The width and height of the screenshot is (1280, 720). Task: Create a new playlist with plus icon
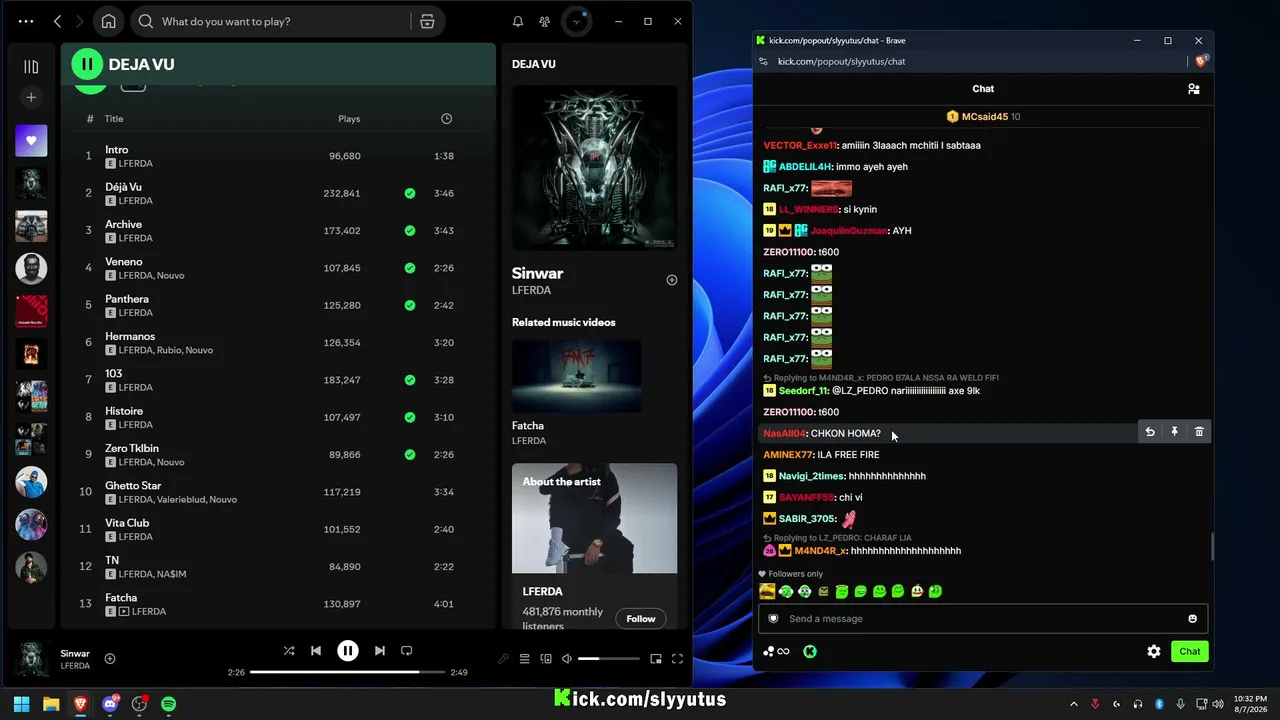31,97
